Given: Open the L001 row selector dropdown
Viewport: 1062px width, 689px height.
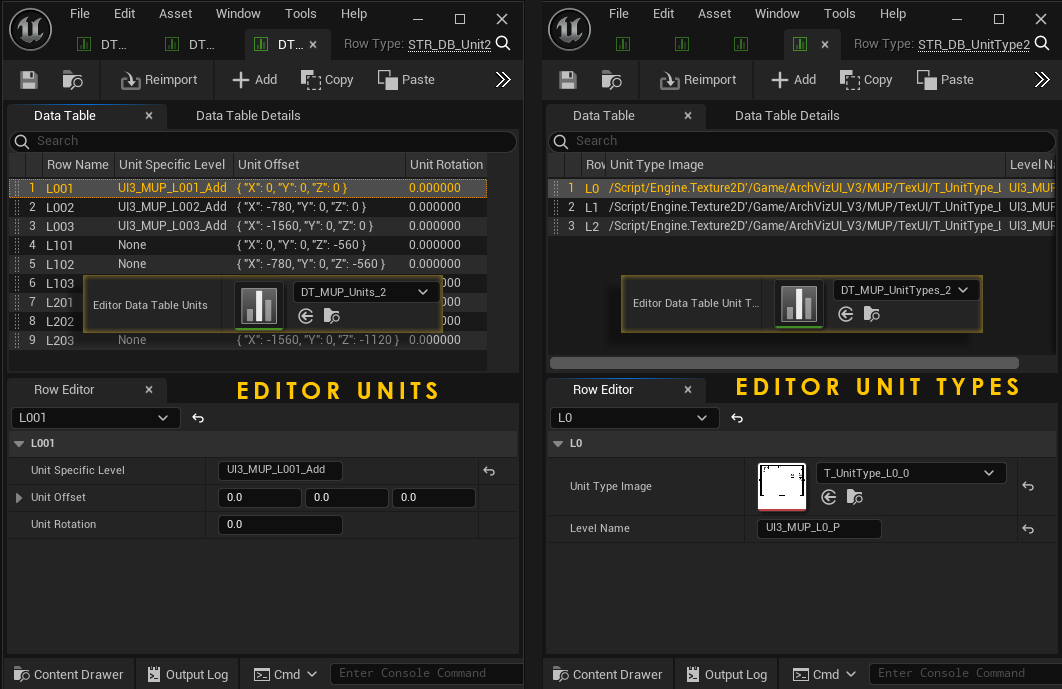Looking at the screenshot, I should [x=95, y=418].
